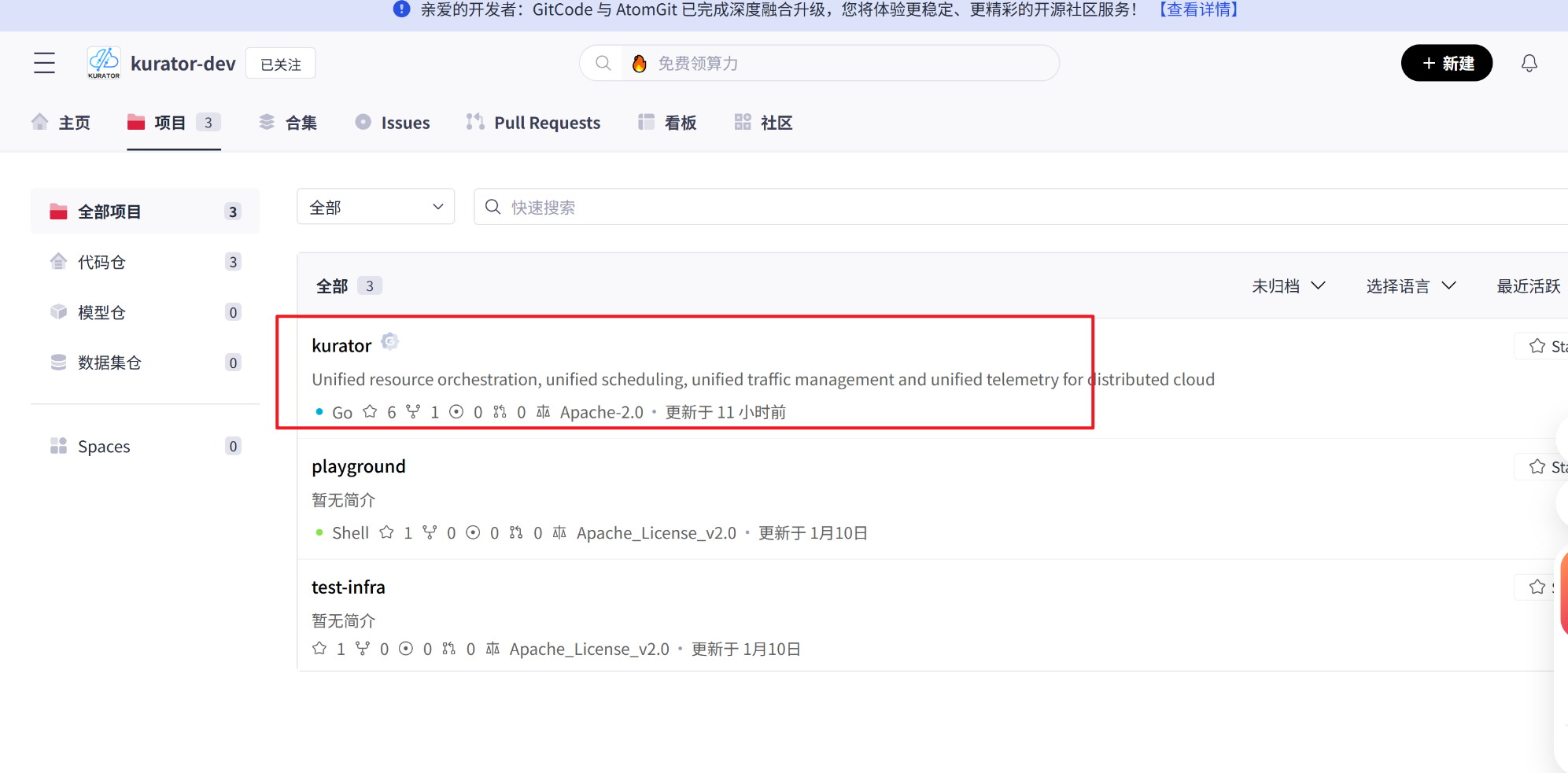Click fork icon in test-infra stats row

363,648
